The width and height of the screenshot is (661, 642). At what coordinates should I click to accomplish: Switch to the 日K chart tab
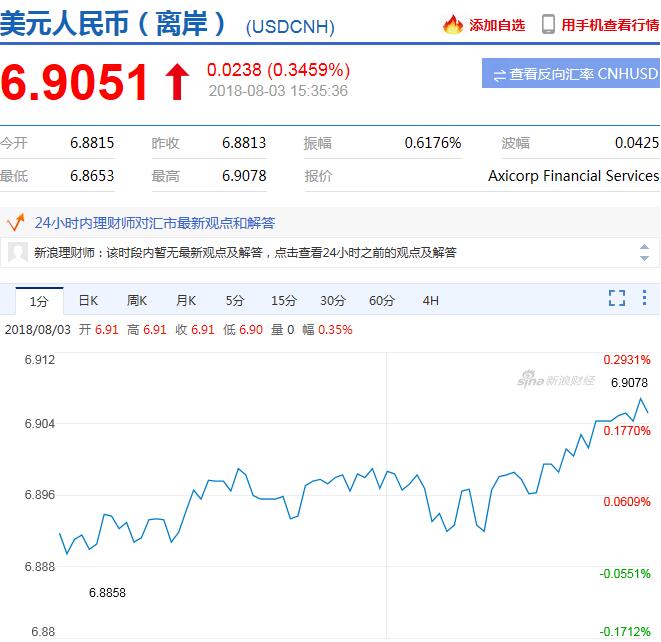point(88,300)
